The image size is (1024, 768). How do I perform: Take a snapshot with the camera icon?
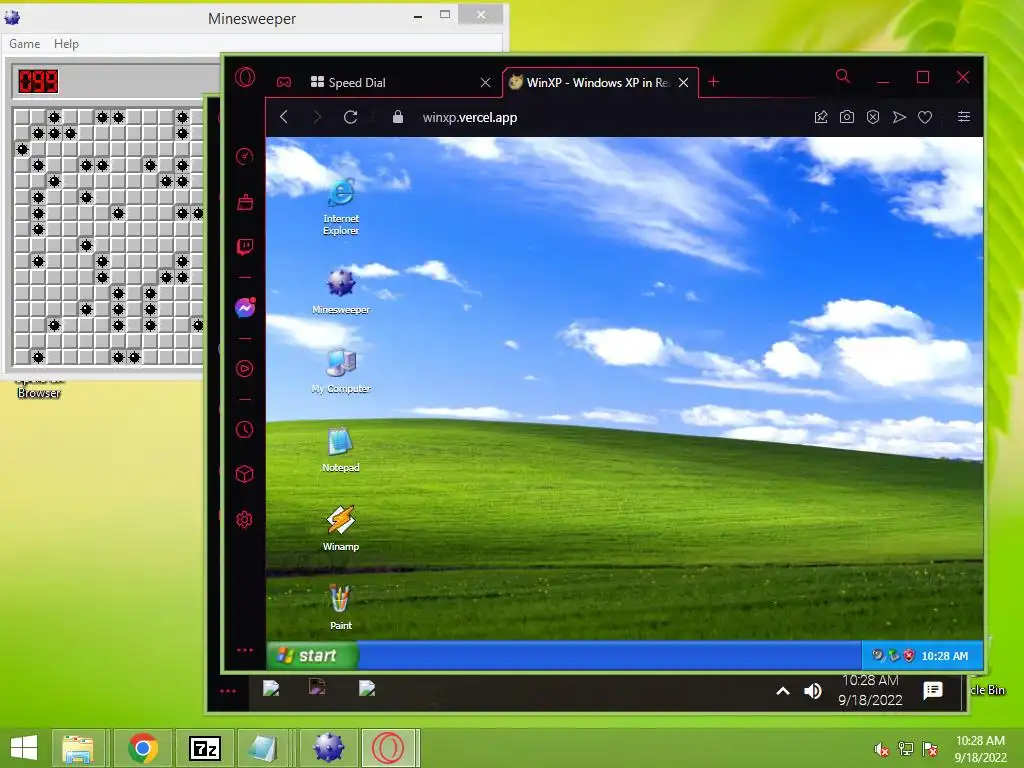[x=847, y=117]
